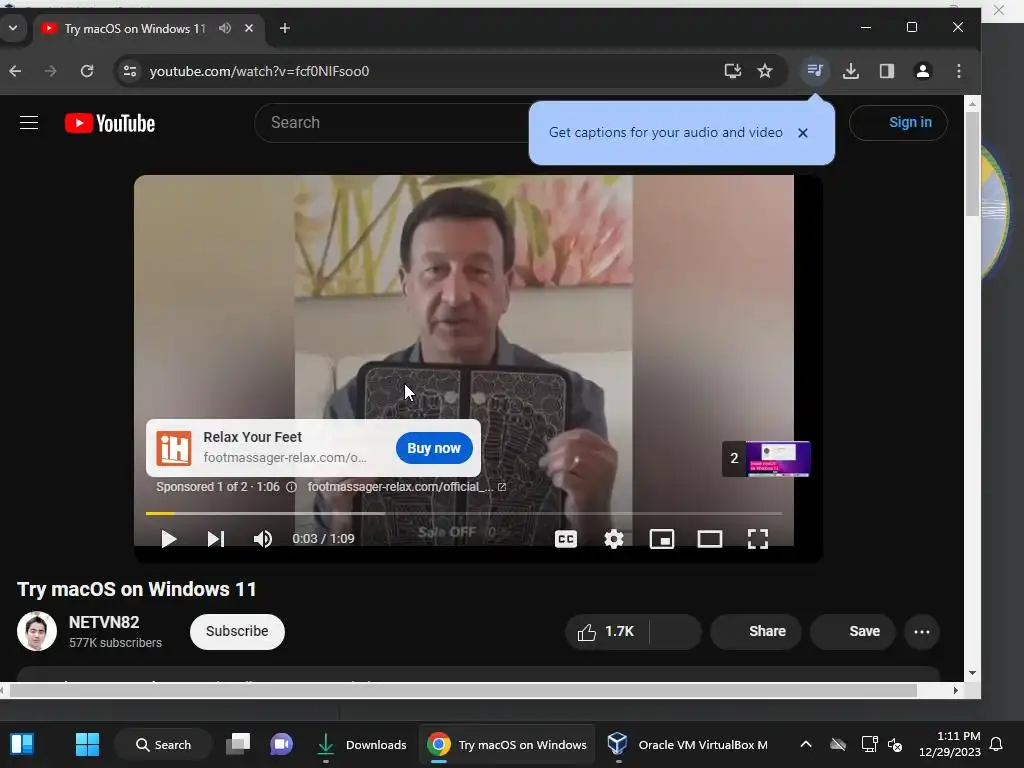Open Task View on taskbar

(x=238, y=744)
